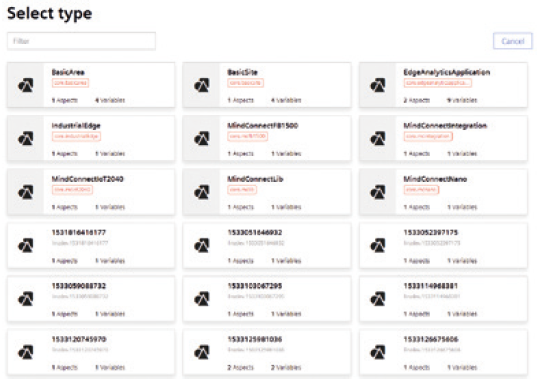Click the red core tag under BasicArea
Viewport: 538px width, 379px height.
70,83
